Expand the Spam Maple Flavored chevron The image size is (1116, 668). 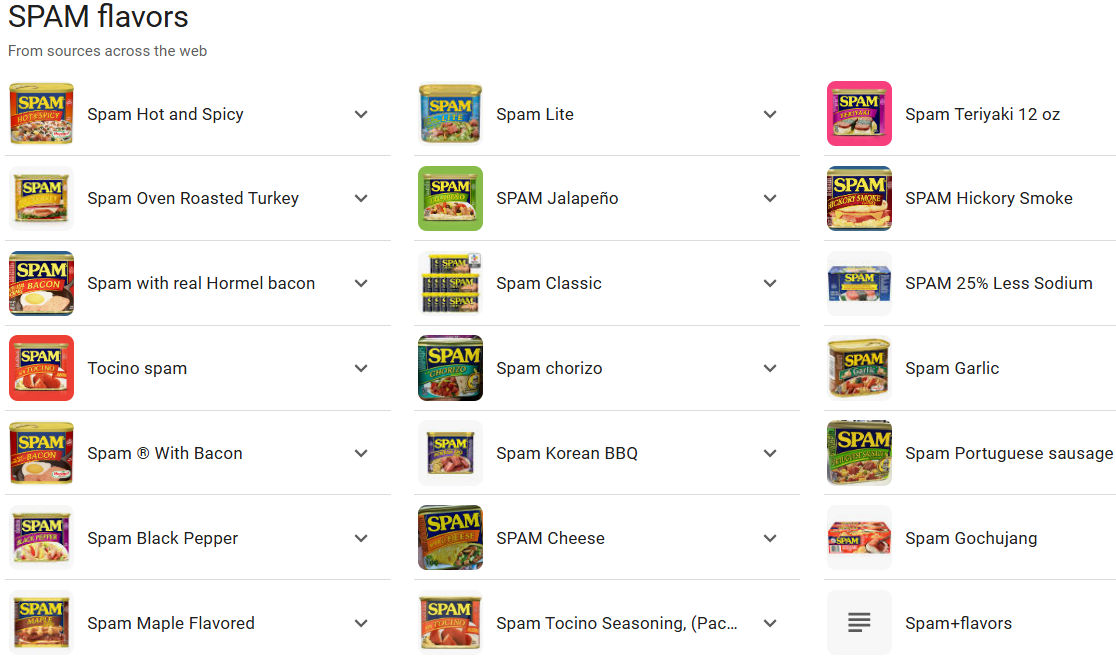tap(361, 623)
